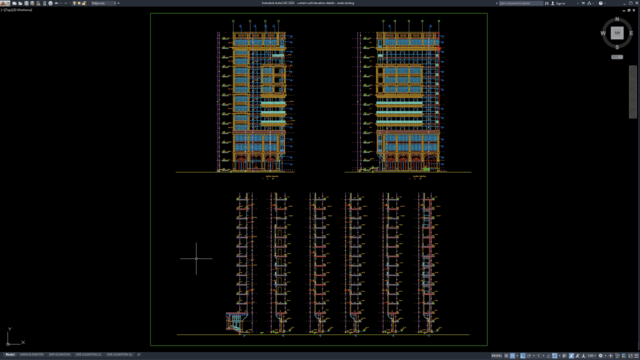Toggle Lineweight display

coord(564,356)
